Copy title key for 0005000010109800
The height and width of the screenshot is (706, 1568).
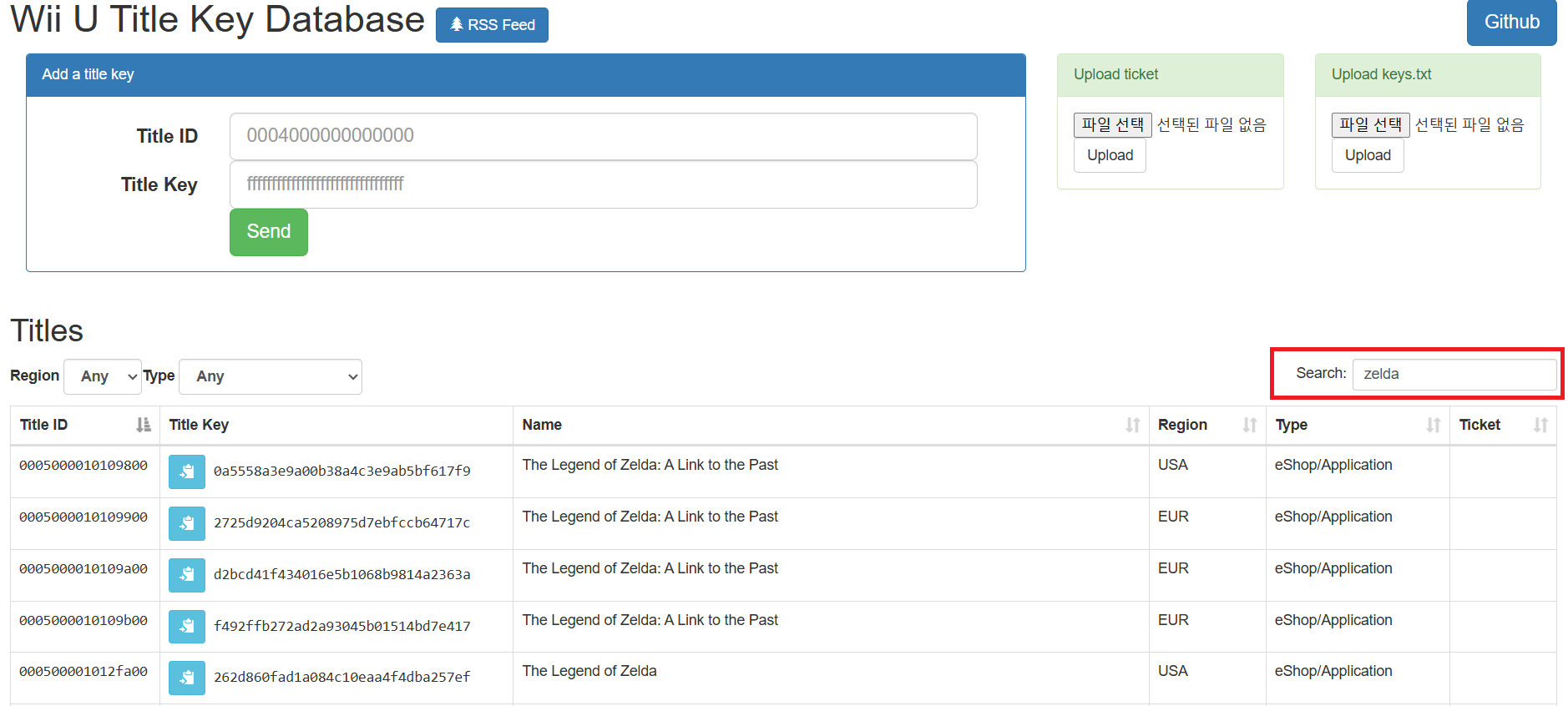(x=187, y=472)
